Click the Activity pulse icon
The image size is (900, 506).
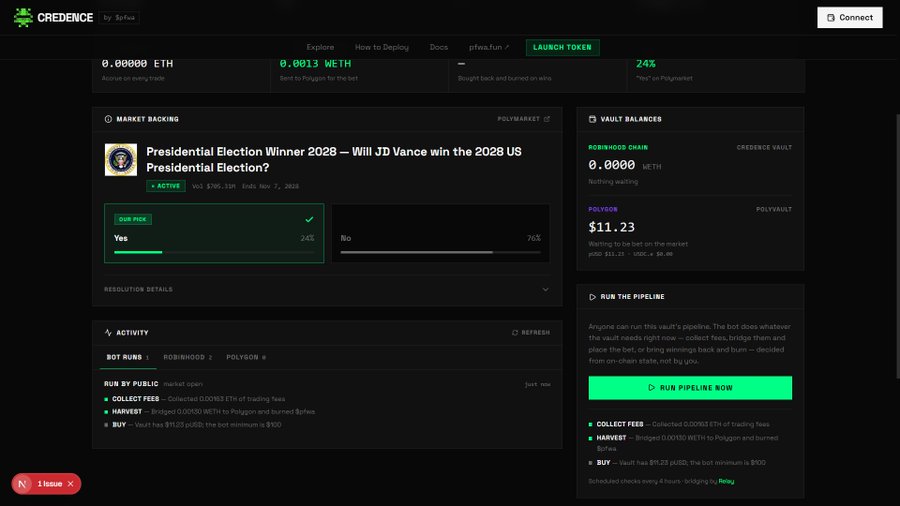[108, 332]
